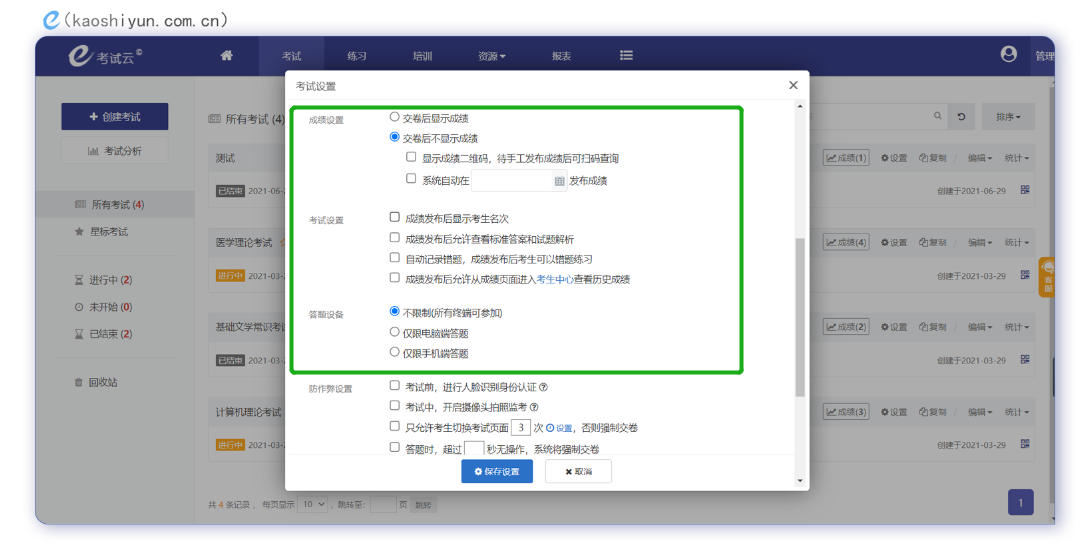Open the 排序 sort dropdown

(1008, 117)
